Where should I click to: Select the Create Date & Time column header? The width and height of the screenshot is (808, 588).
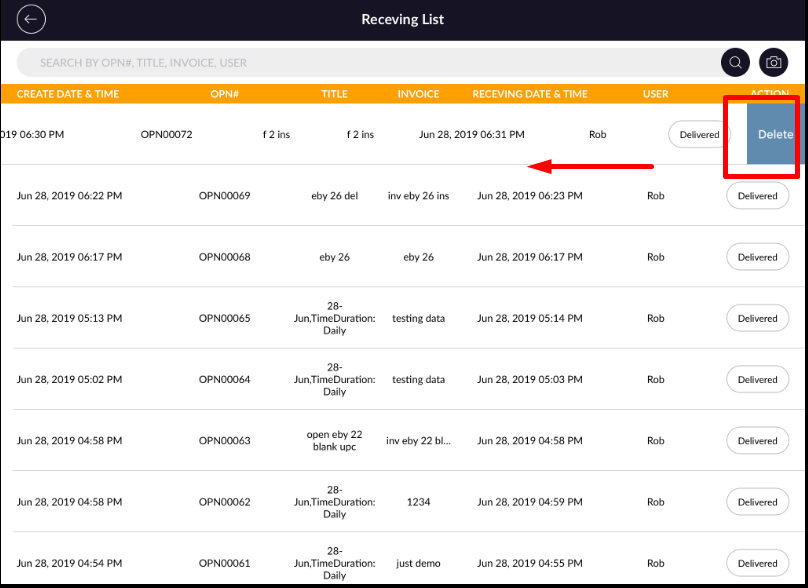[x=68, y=94]
